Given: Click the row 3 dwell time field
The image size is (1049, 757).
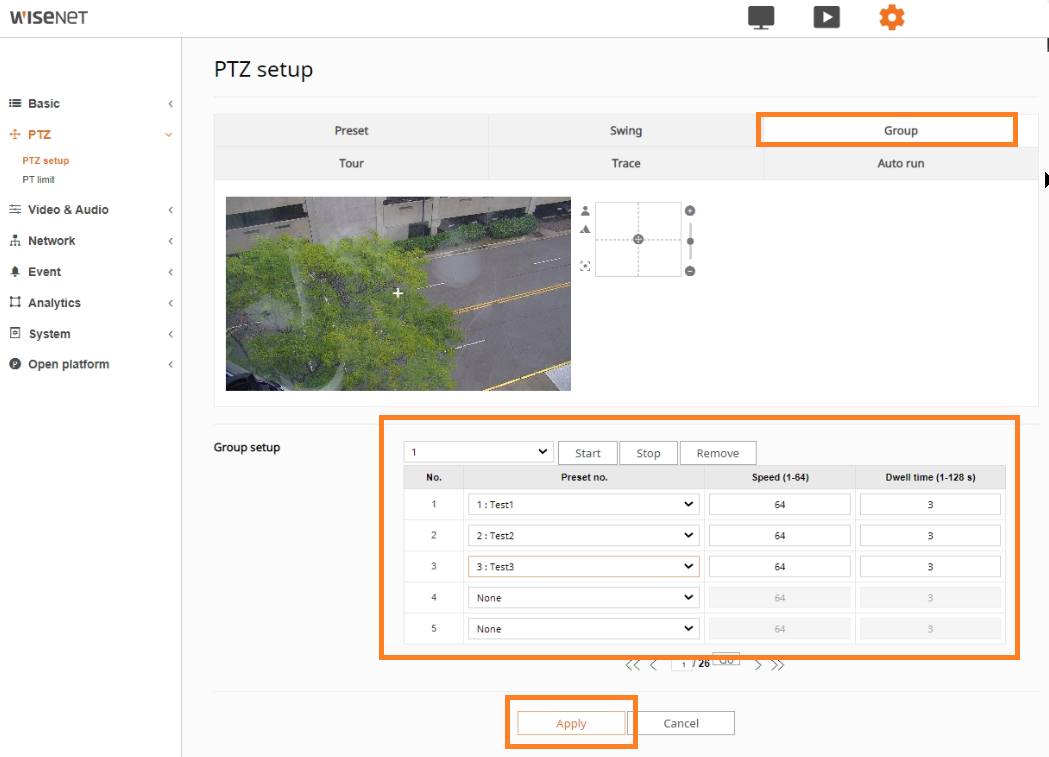Looking at the screenshot, I should tap(930, 566).
